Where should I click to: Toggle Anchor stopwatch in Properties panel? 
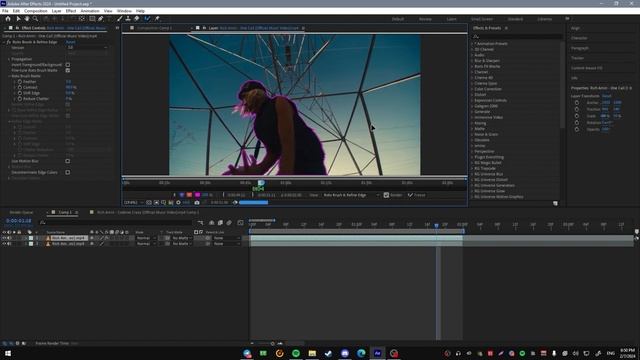577,102
